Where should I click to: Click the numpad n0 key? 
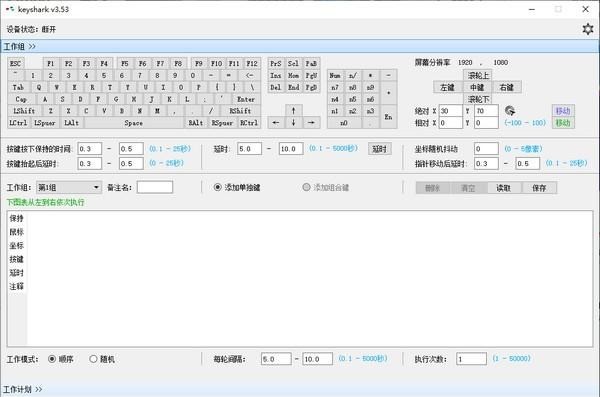[x=344, y=123]
